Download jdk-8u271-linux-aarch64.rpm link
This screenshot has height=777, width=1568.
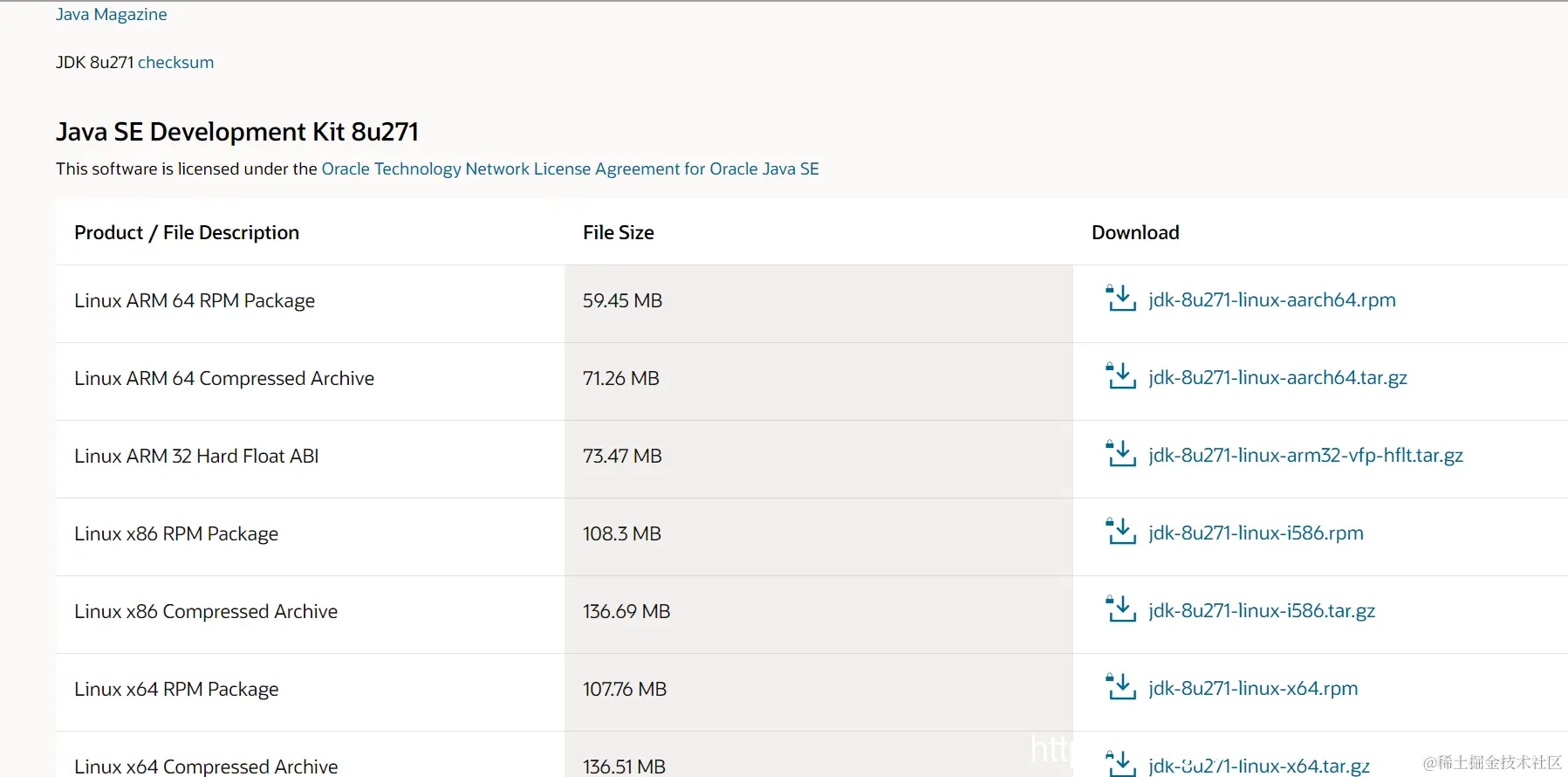1271,299
